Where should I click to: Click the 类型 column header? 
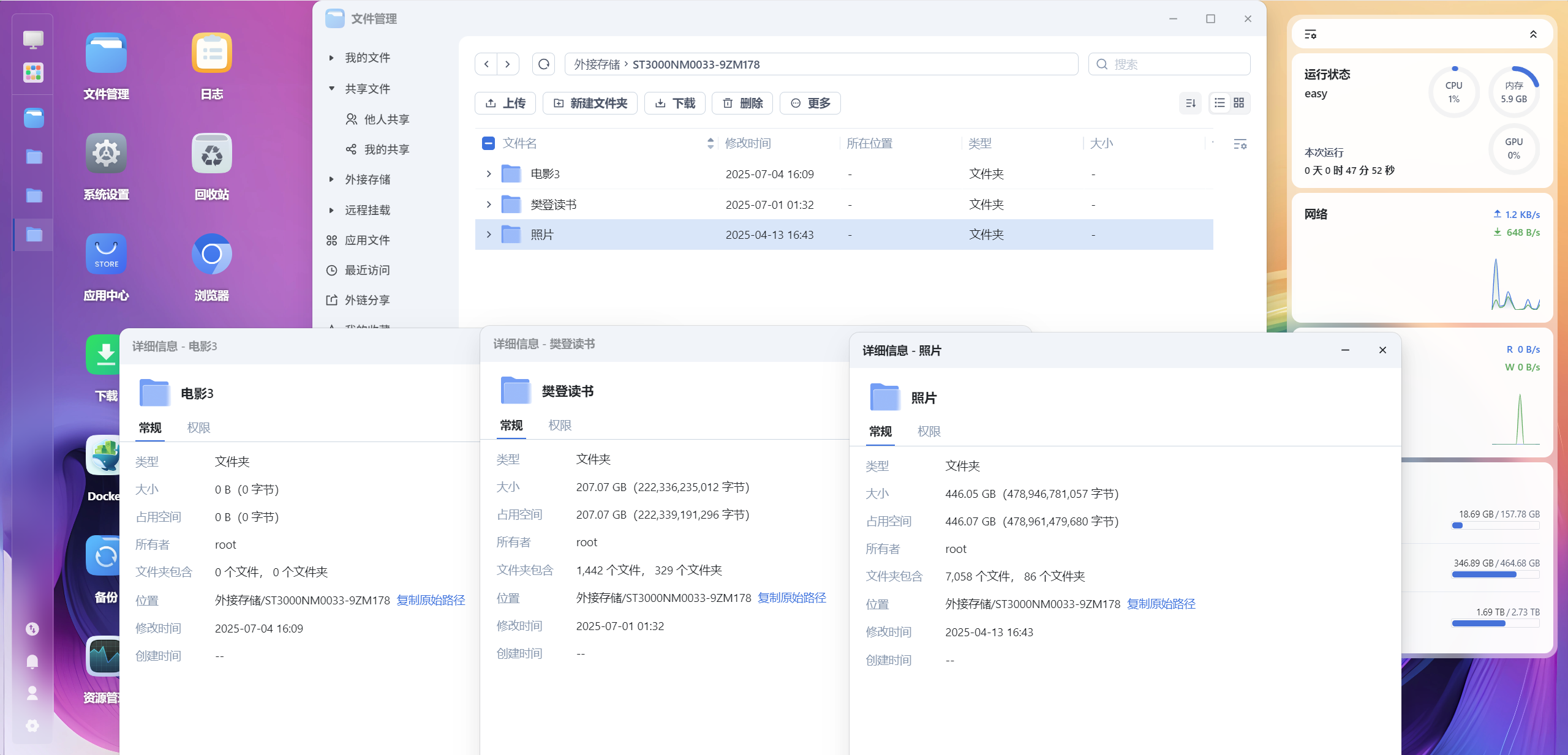(980, 143)
